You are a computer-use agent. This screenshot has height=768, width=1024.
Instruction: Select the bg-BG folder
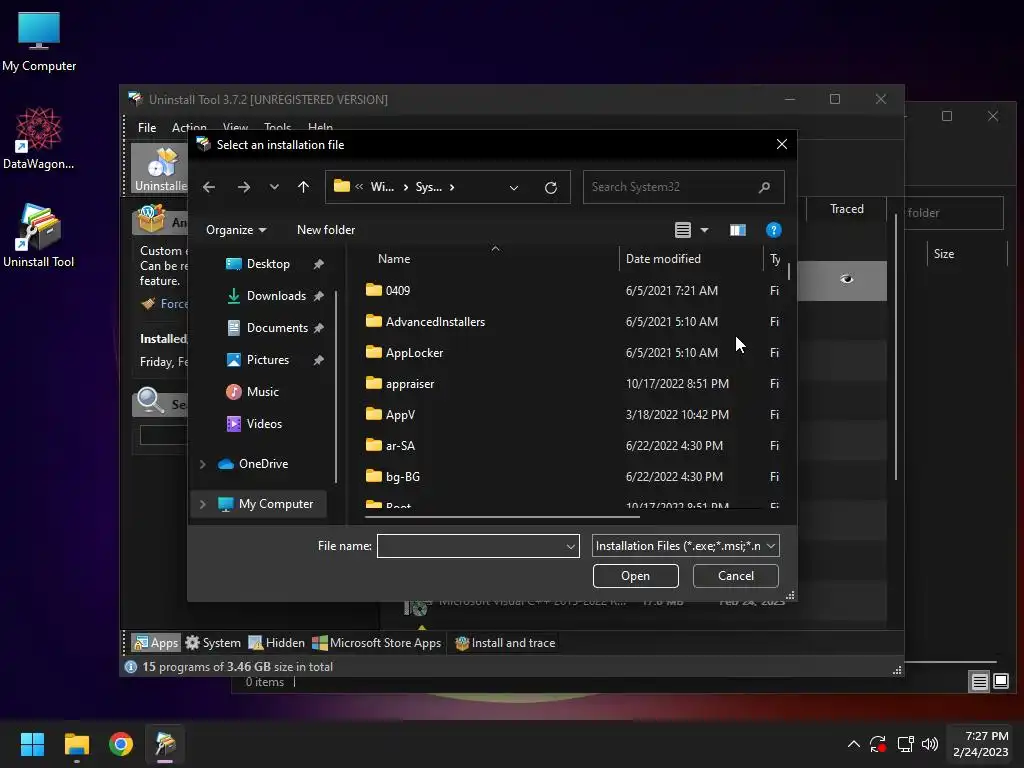402,477
